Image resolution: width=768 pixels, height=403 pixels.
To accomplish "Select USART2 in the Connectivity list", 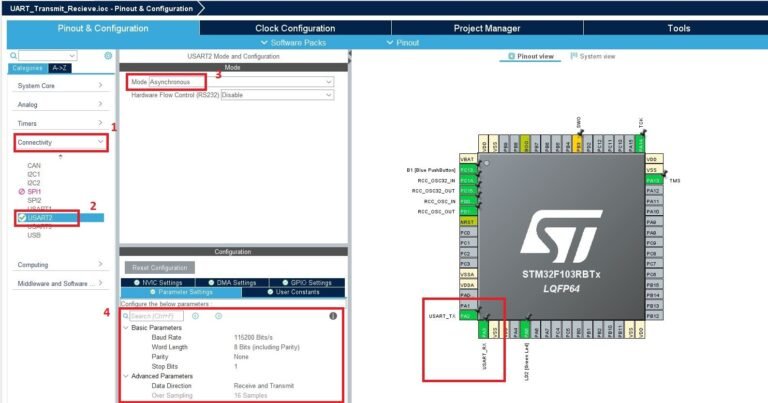I will [x=40, y=217].
